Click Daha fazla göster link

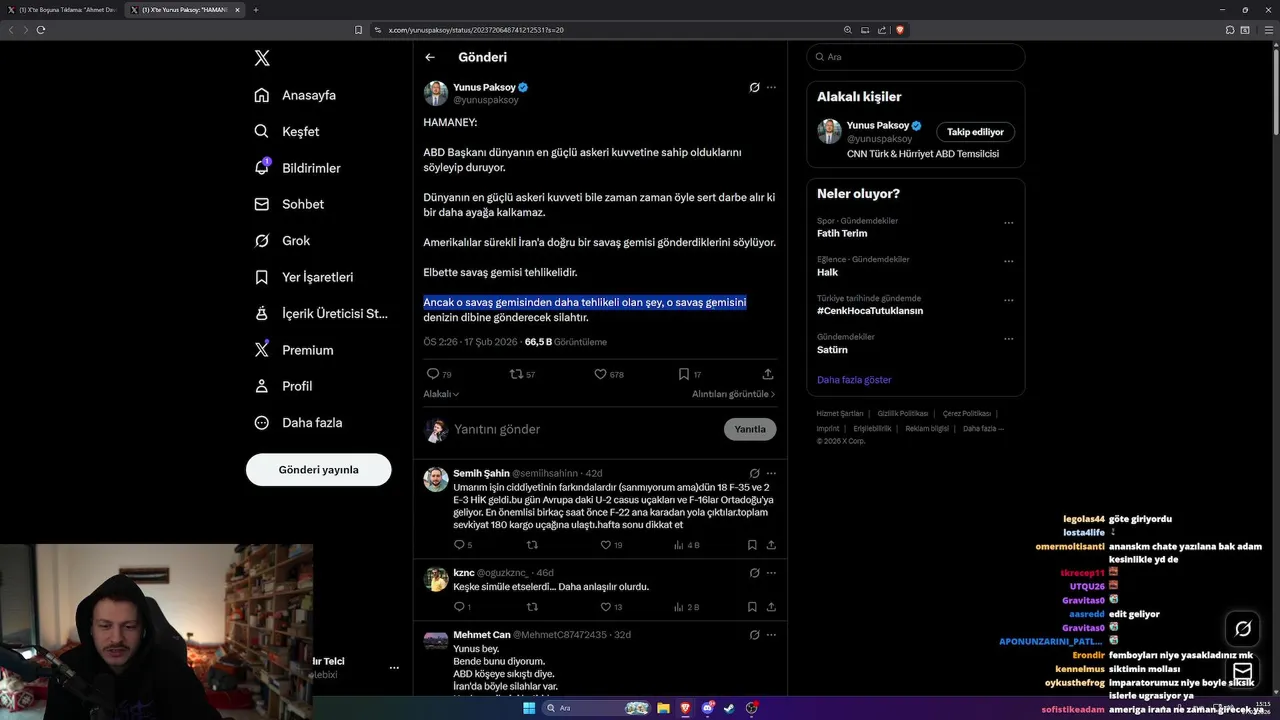point(854,380)
